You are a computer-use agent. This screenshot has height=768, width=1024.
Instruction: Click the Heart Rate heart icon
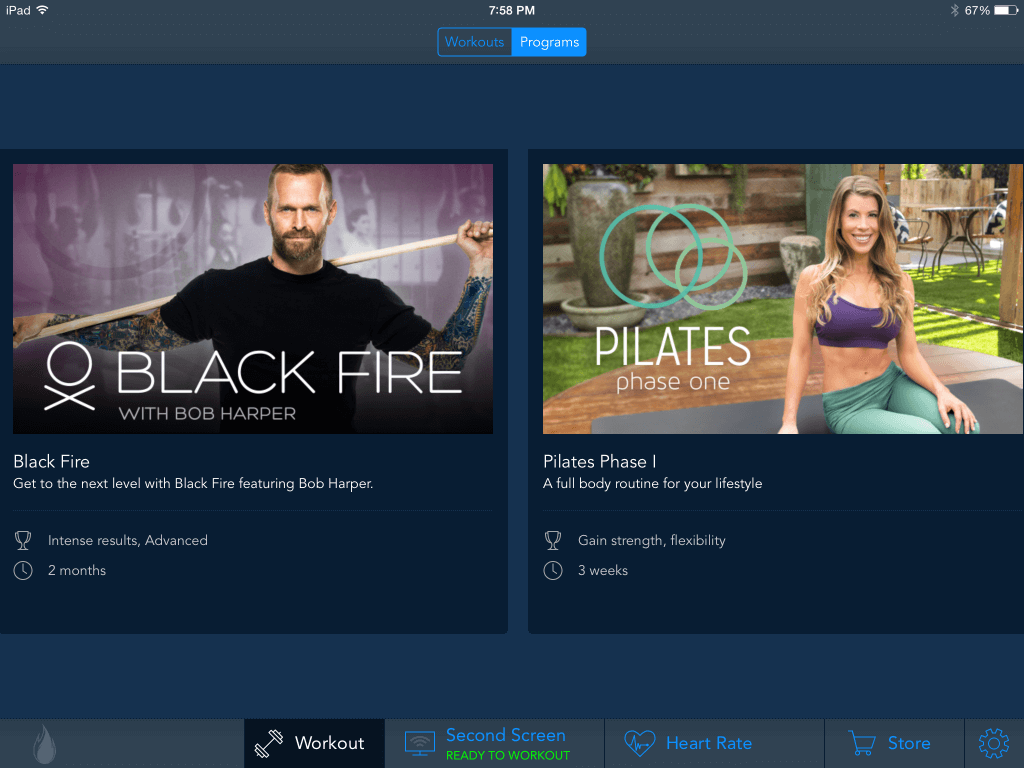[x=639, y=743]
